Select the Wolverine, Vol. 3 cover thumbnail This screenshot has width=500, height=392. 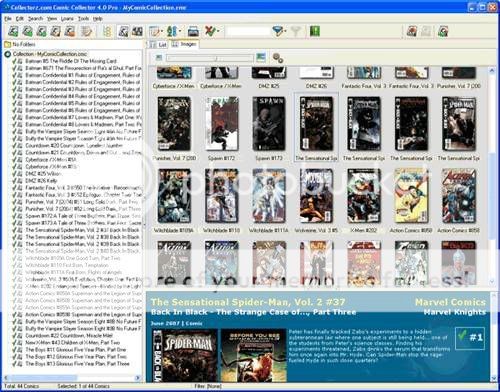click(x=316, y=196)
